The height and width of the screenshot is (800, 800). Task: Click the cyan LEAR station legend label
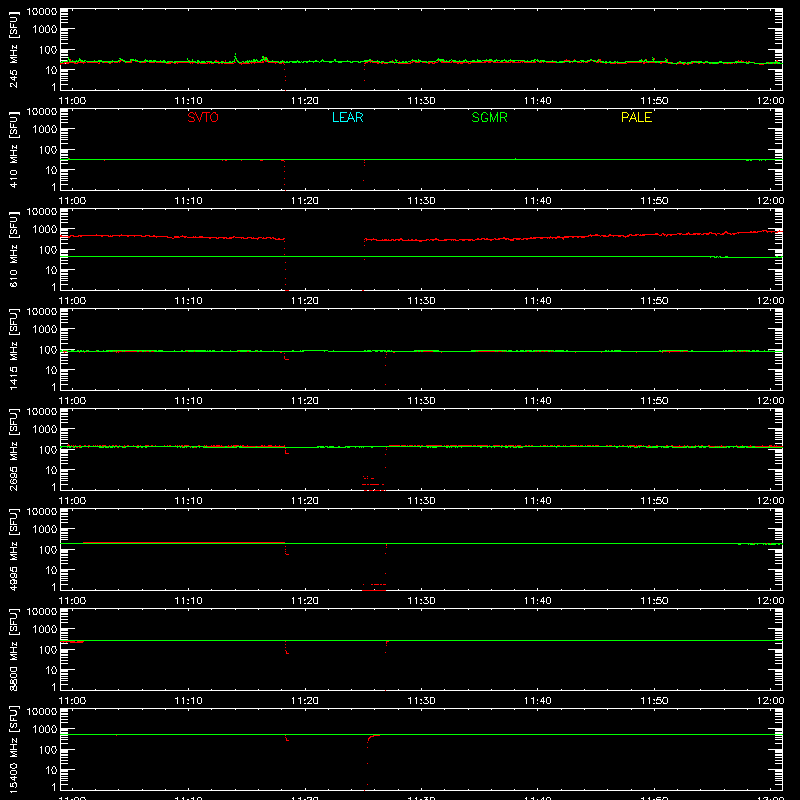(347, 117)
